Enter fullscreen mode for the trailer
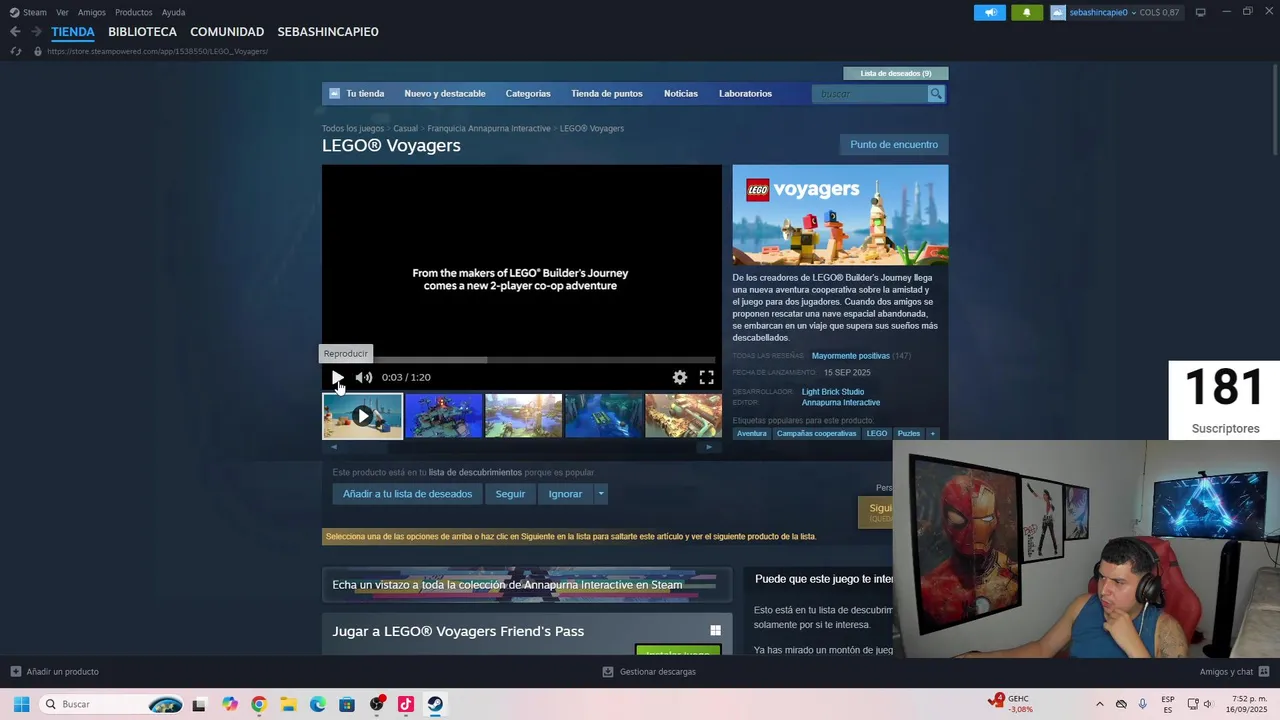 tap(706, 377)
